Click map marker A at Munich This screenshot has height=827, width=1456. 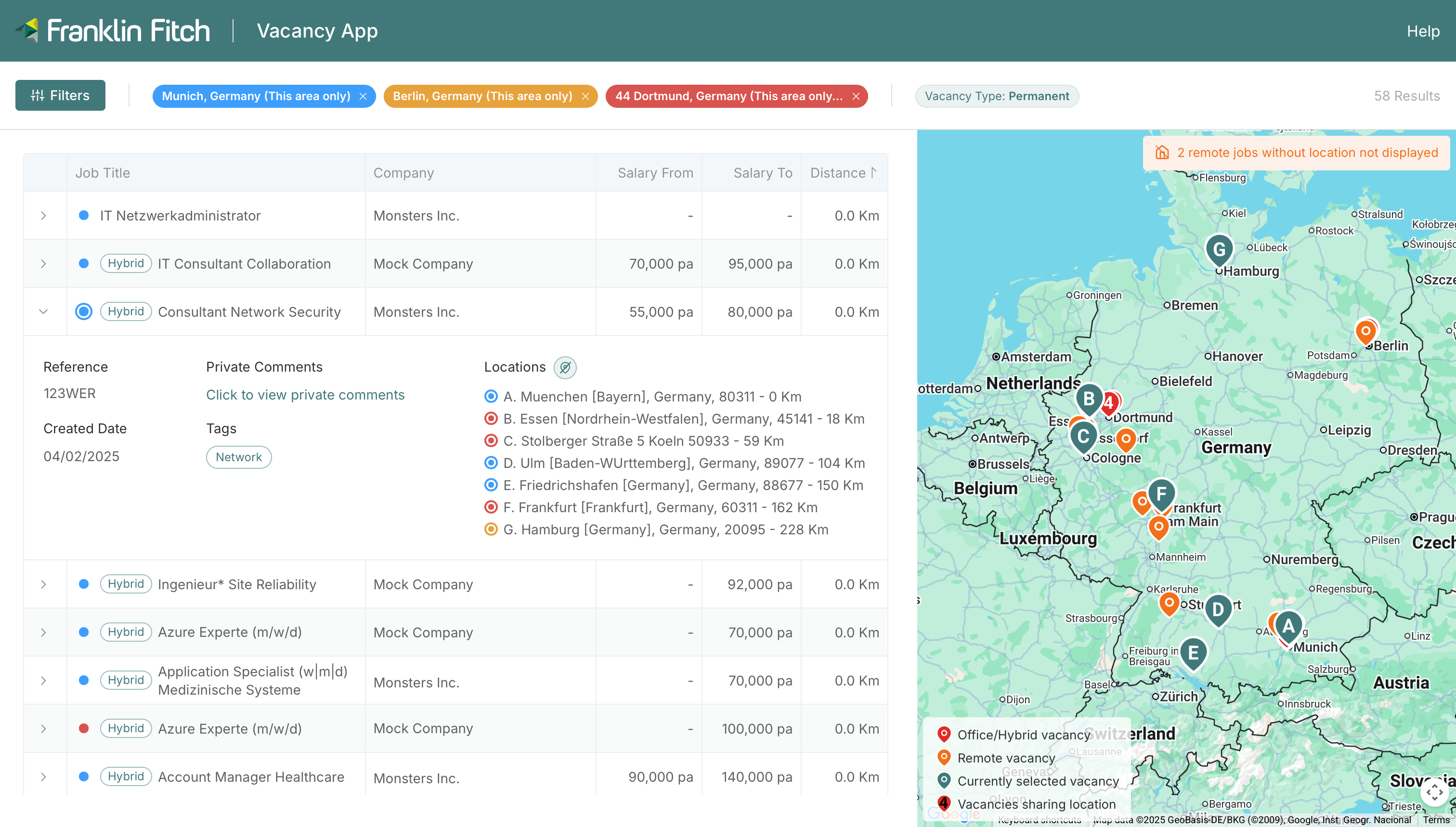pos(1288,626)
